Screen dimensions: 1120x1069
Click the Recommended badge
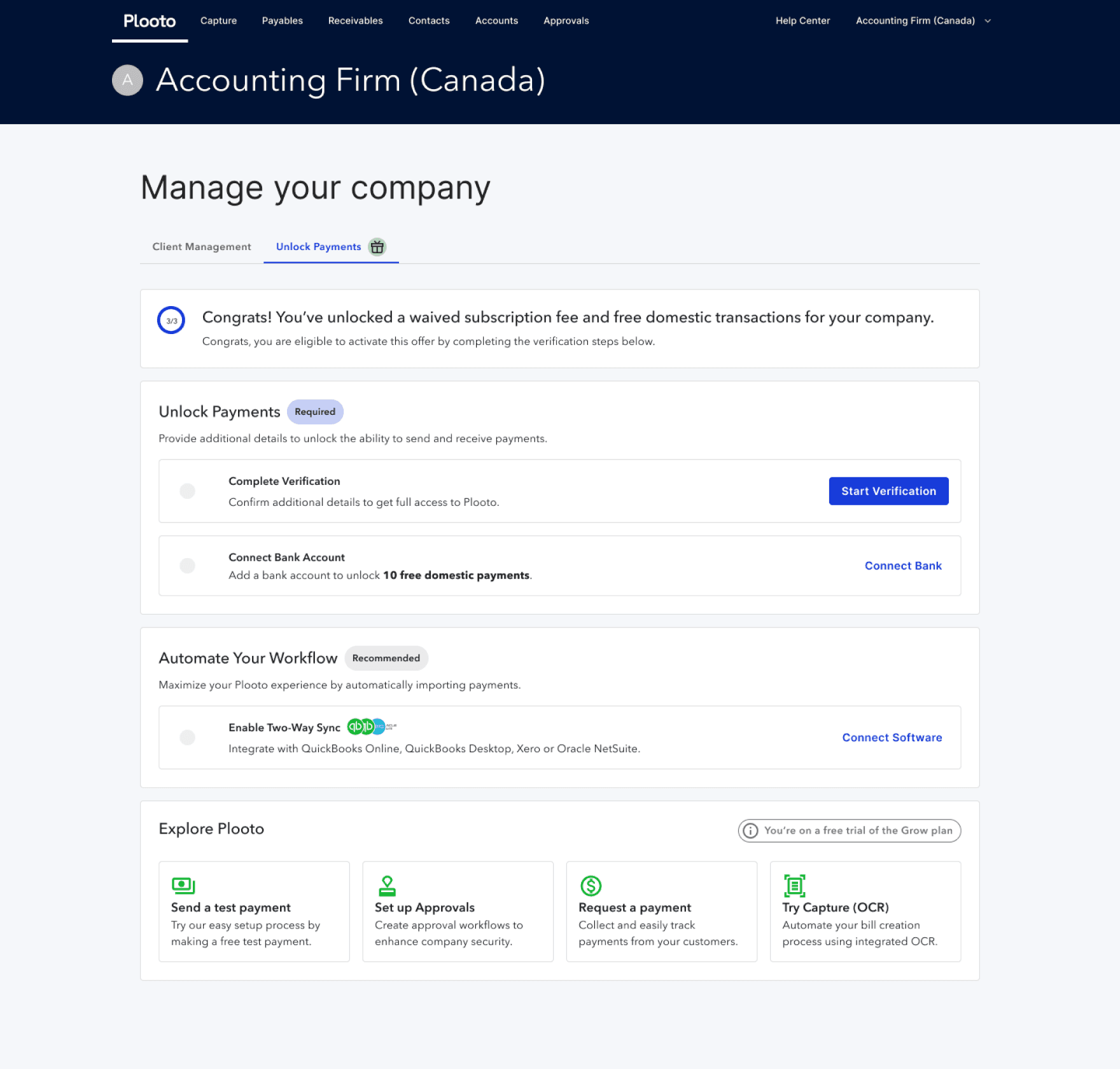[x=386, y=658]
